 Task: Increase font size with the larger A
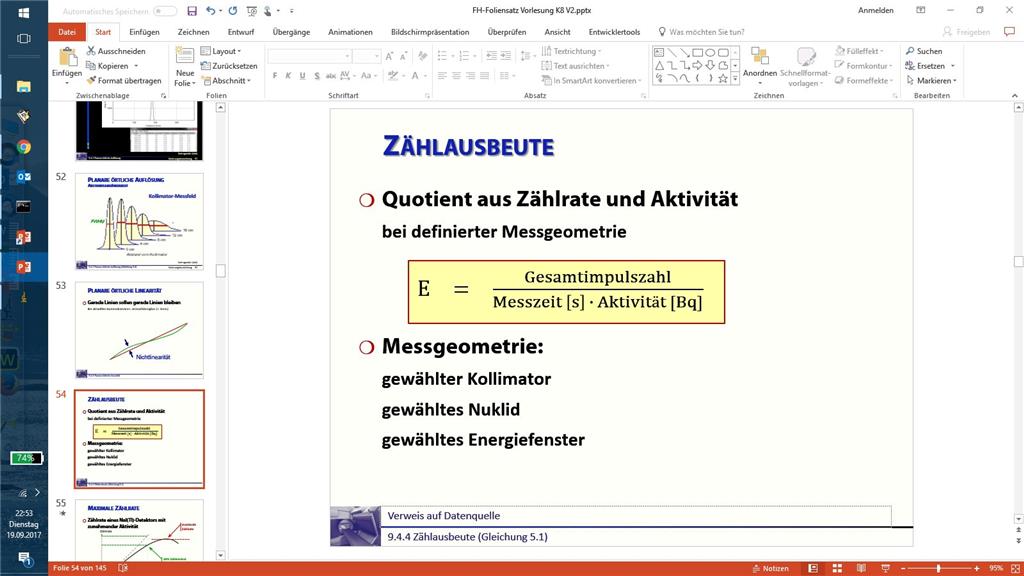[390, 56]
